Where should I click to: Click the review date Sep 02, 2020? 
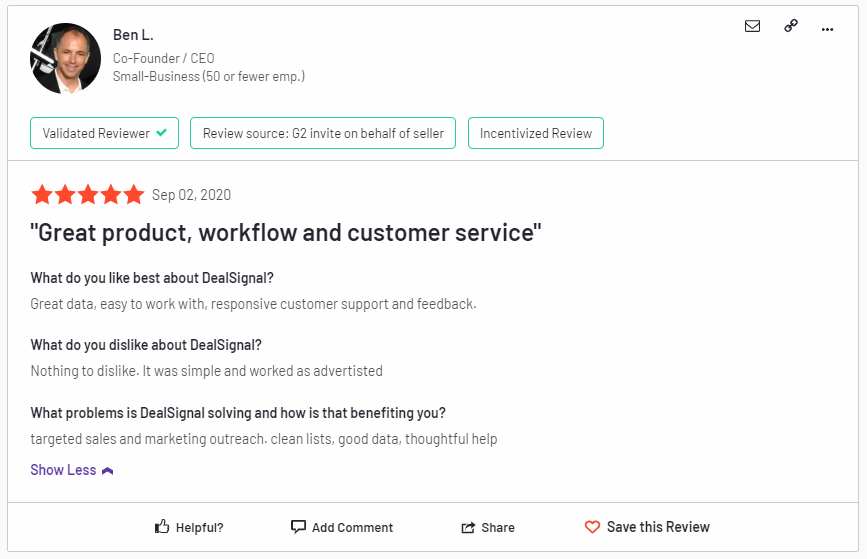[x=191, y=195]
